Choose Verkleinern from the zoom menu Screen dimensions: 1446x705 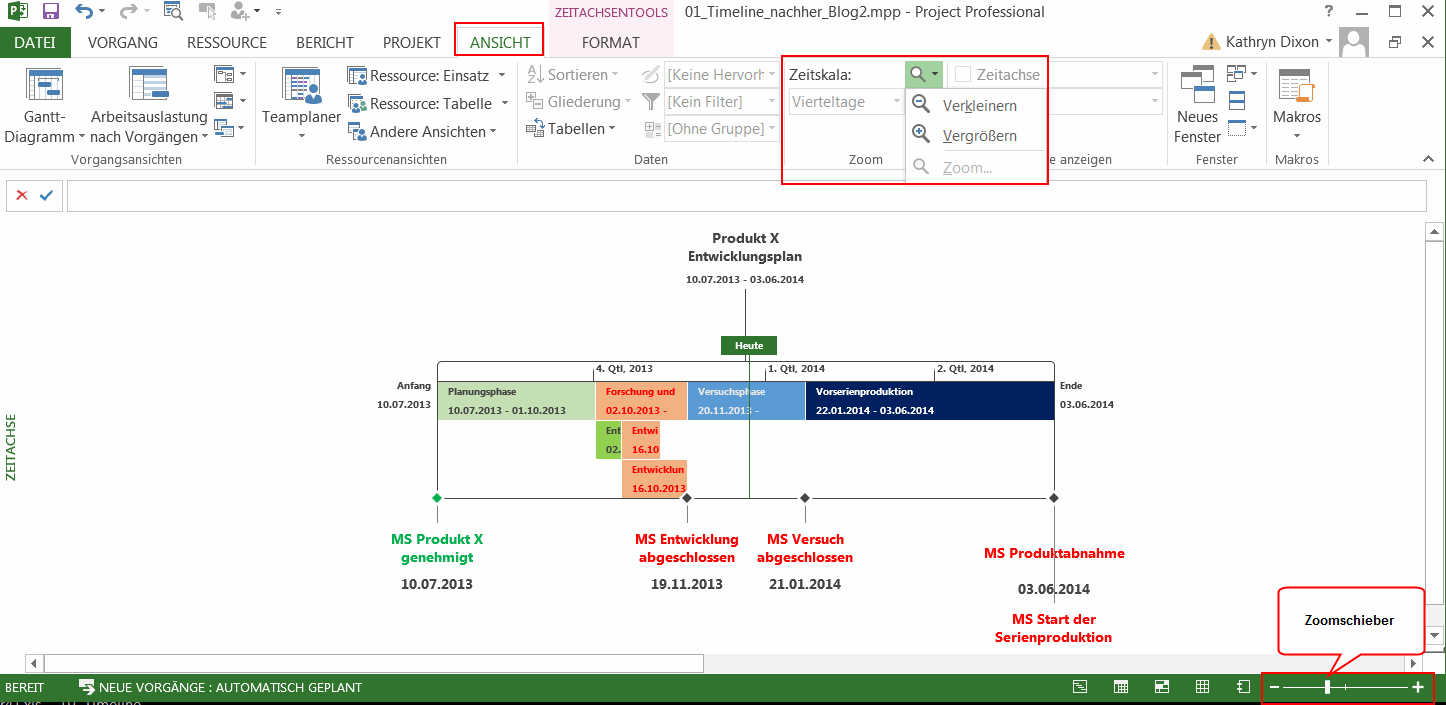[x=979, y=106]
